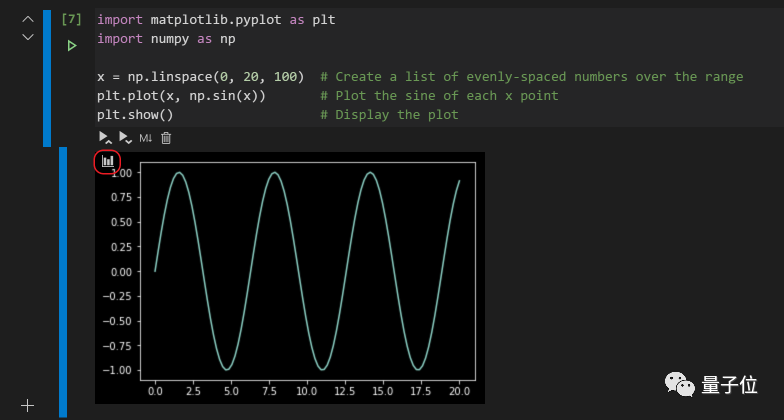
Task: Click the run-cell-and-below icon
Action: click(x=125, y=137)
